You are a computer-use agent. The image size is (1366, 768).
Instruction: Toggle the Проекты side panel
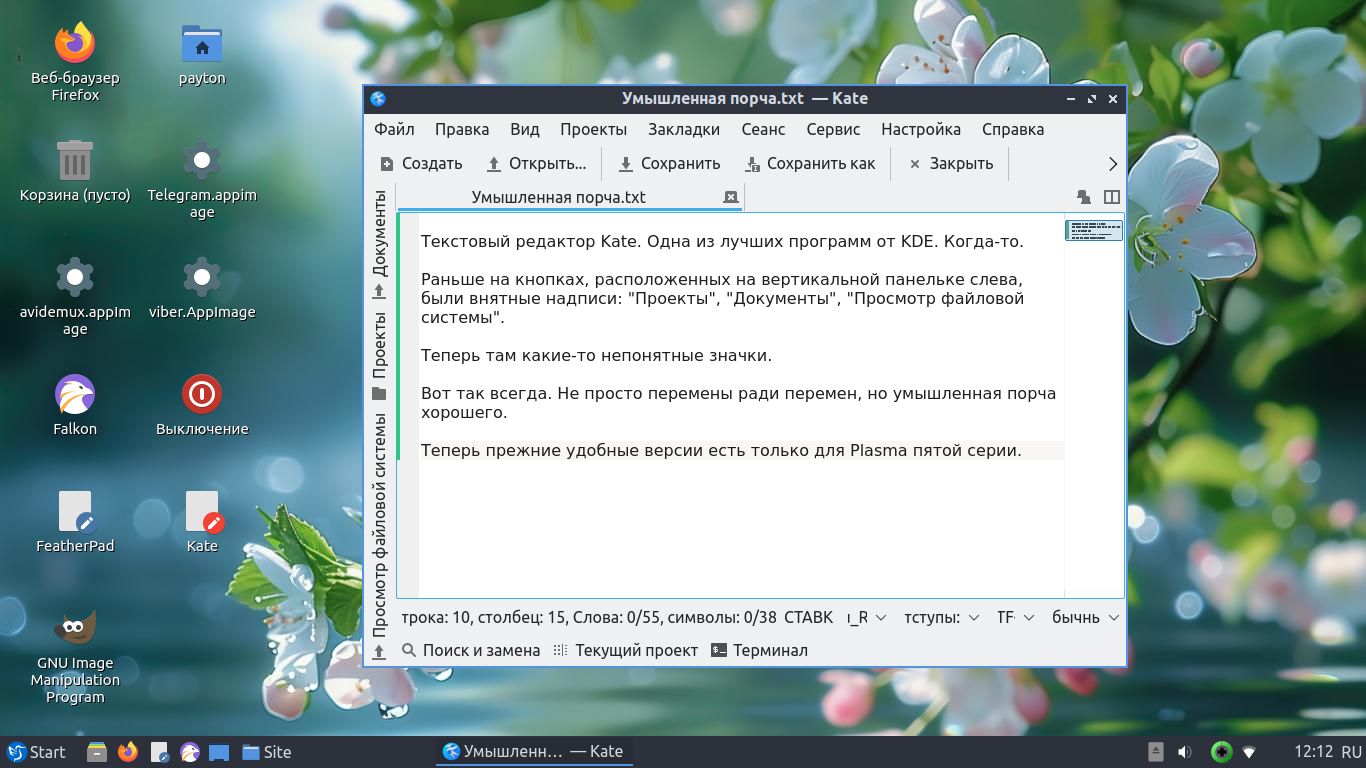(x=379, y=355)
